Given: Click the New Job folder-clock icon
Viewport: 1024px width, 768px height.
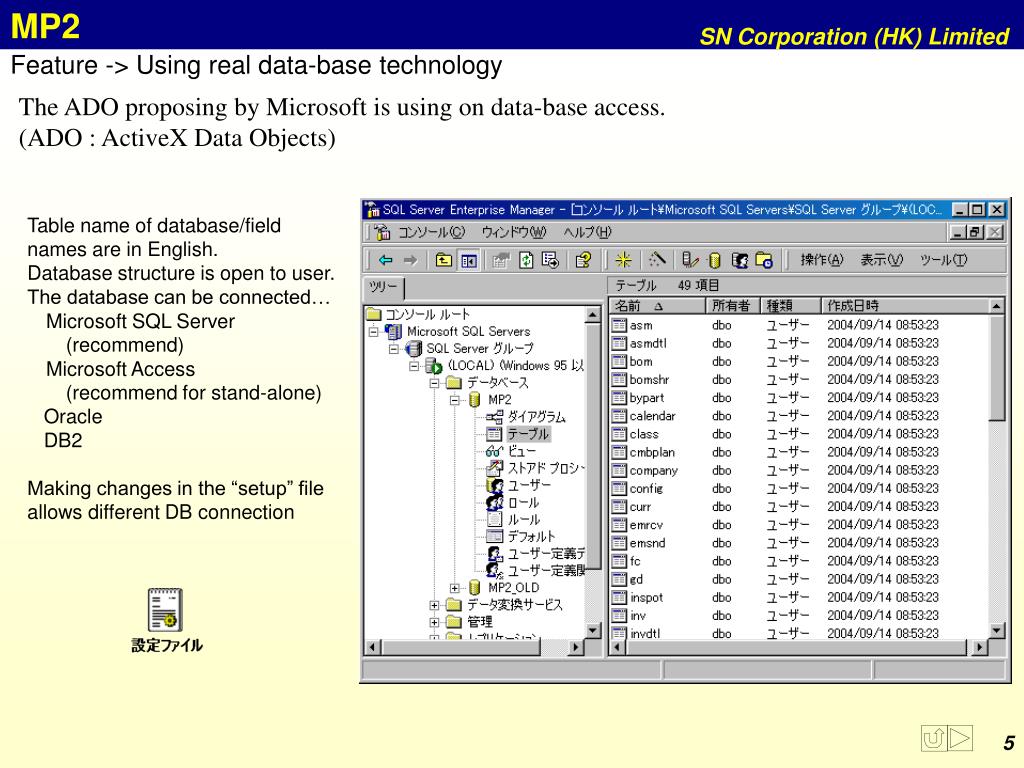Looking at the screenshot, I should (x=764, y=261).
